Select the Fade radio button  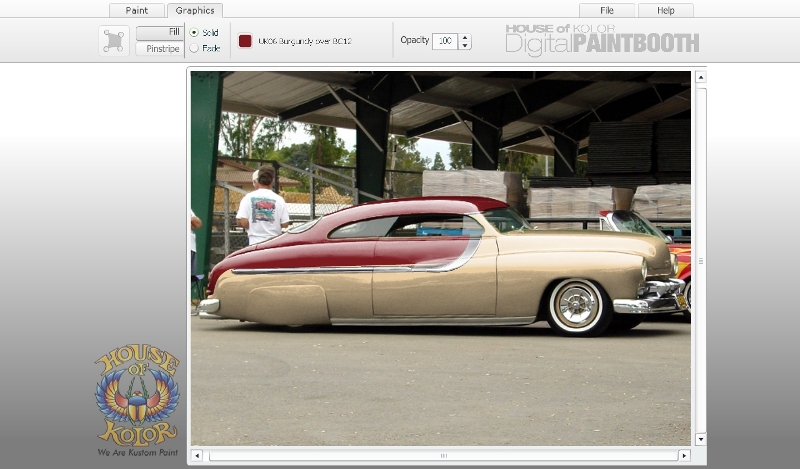tap(194, 48)
